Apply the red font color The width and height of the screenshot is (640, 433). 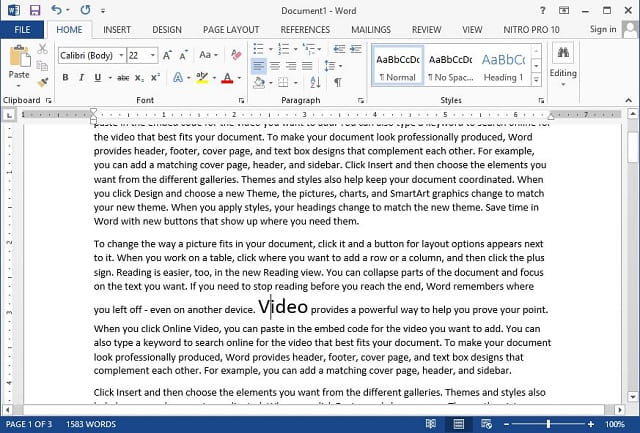(227, 77)
